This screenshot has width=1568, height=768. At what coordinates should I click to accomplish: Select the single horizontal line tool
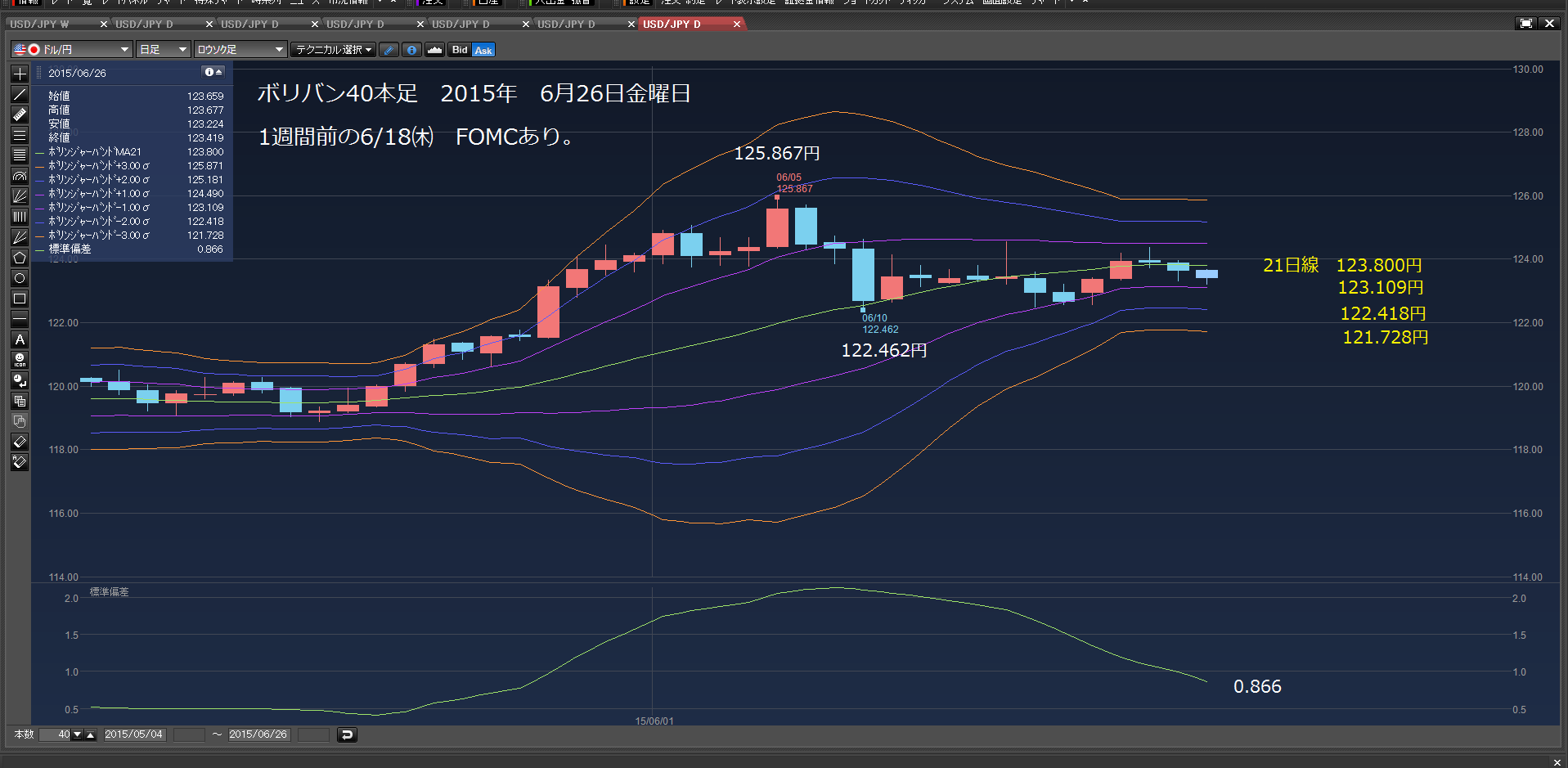tap(20, 319)
